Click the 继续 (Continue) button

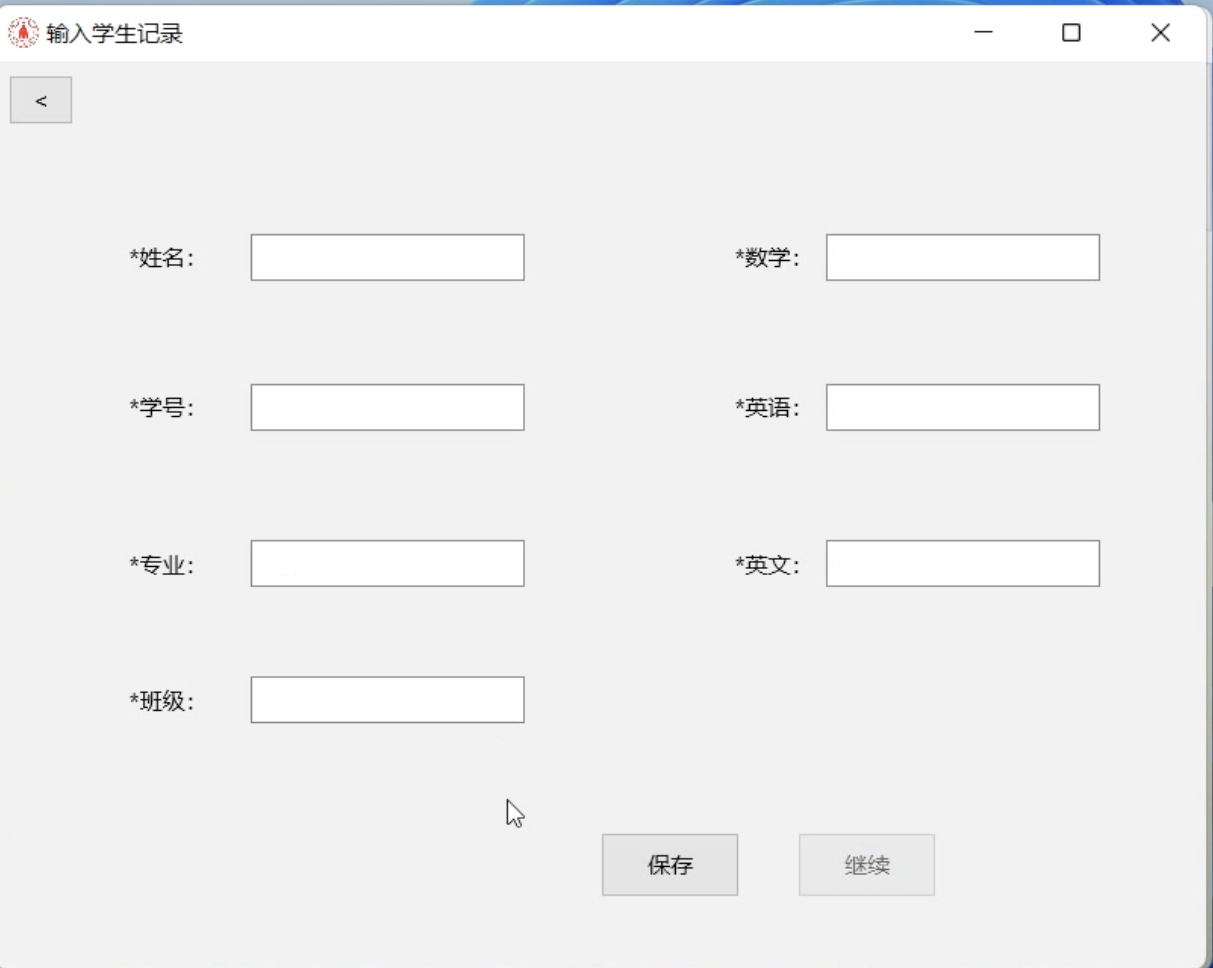[866, 864]
